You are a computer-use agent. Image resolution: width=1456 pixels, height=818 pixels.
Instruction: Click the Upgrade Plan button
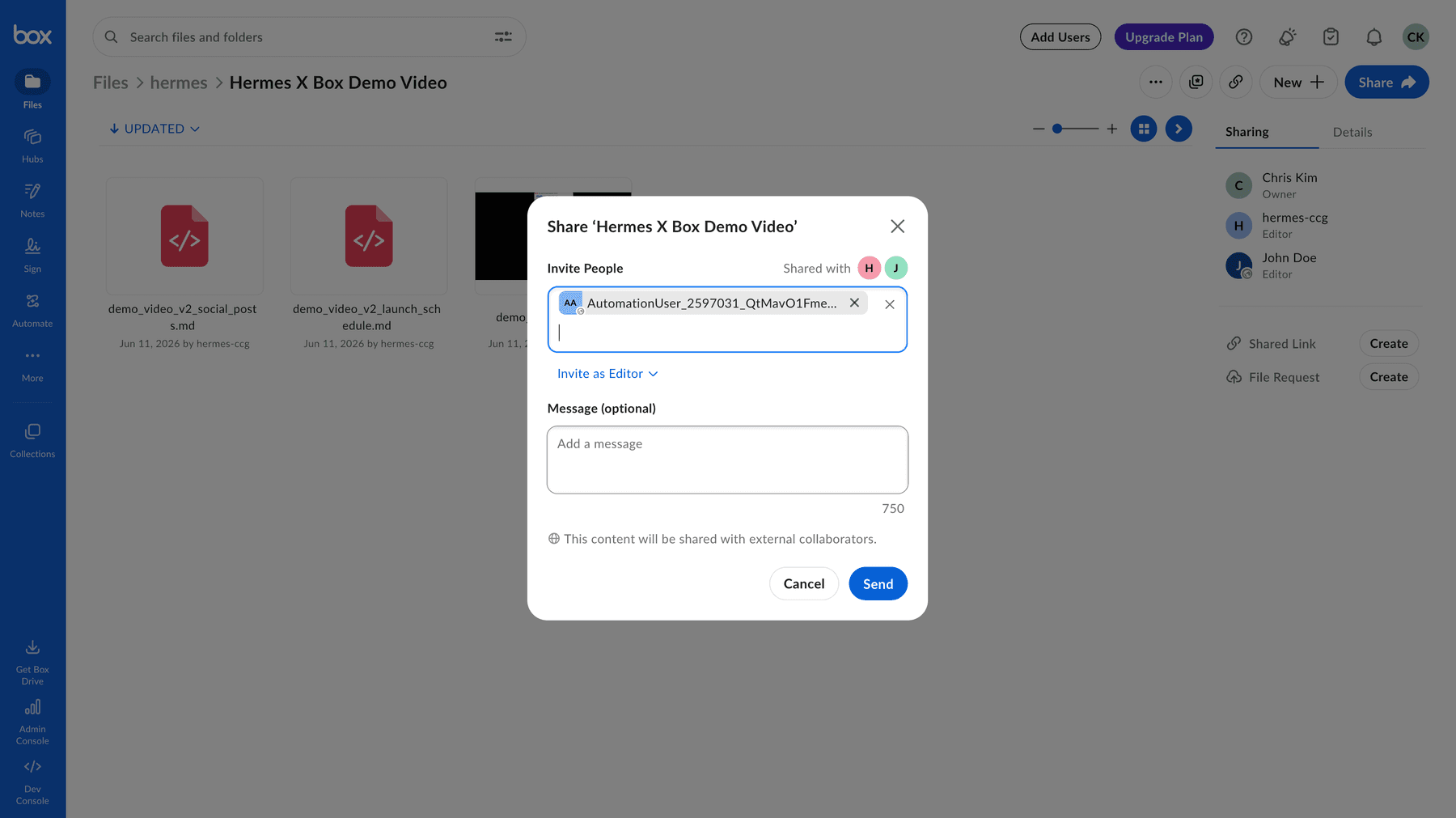coord(1163,37)
